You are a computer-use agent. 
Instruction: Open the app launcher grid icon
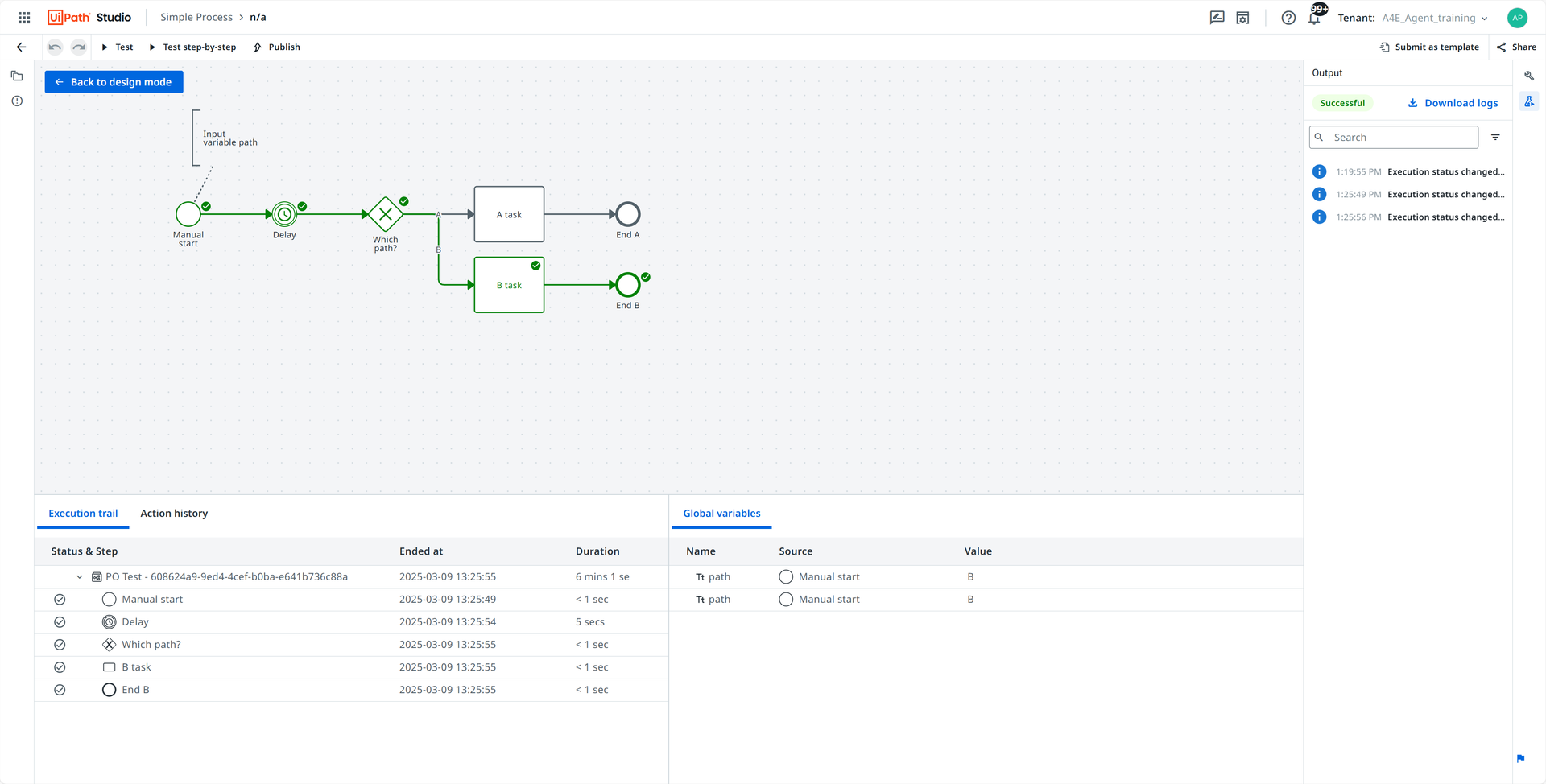(24, 17)
